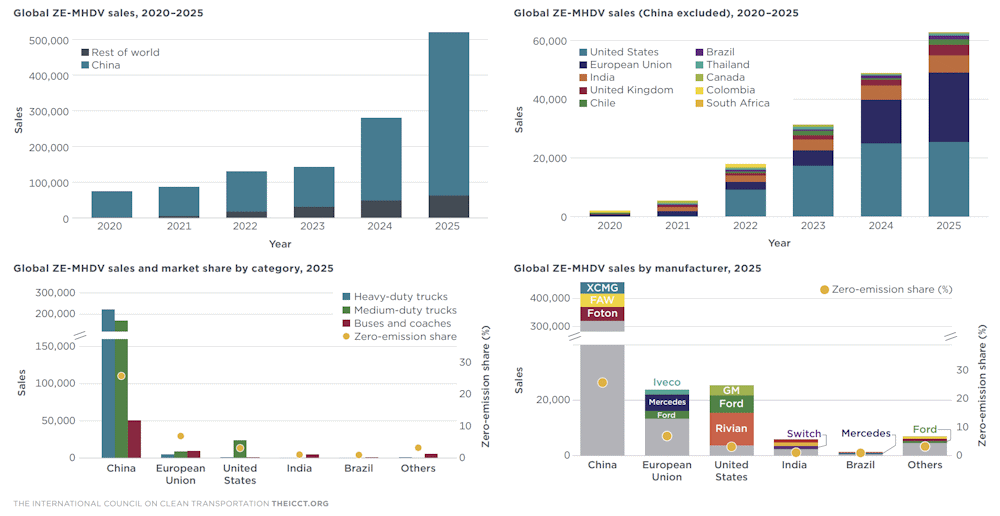Screen dimensions: 1000x516
Task: Click the China legend swatch in global sales chart
Action: [x=85, y=65]
